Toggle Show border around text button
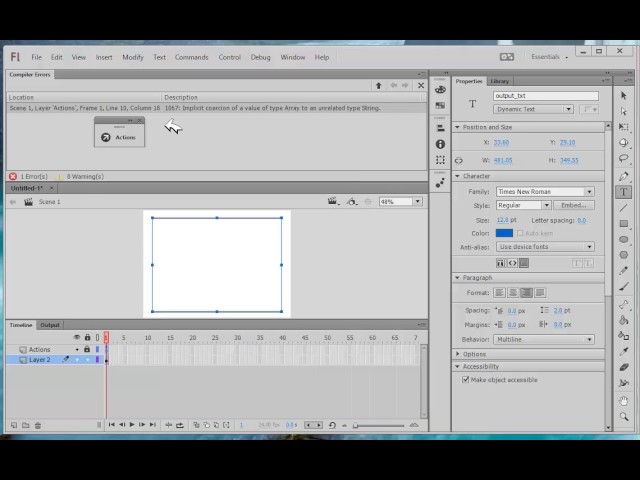The height and width of the screenshot is (480, 640). pos(524,263)
